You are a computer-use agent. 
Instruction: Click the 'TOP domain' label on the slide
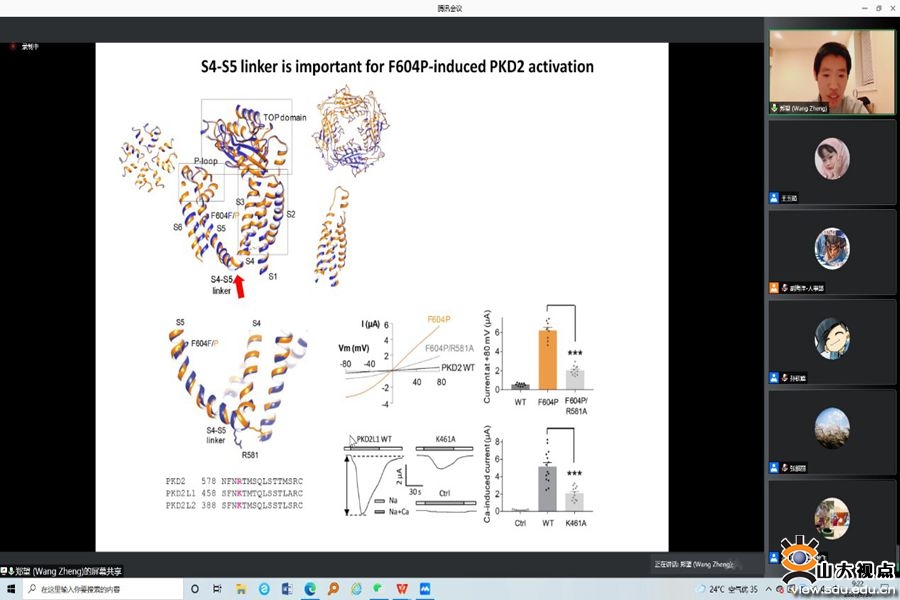(x=285, y=117)
